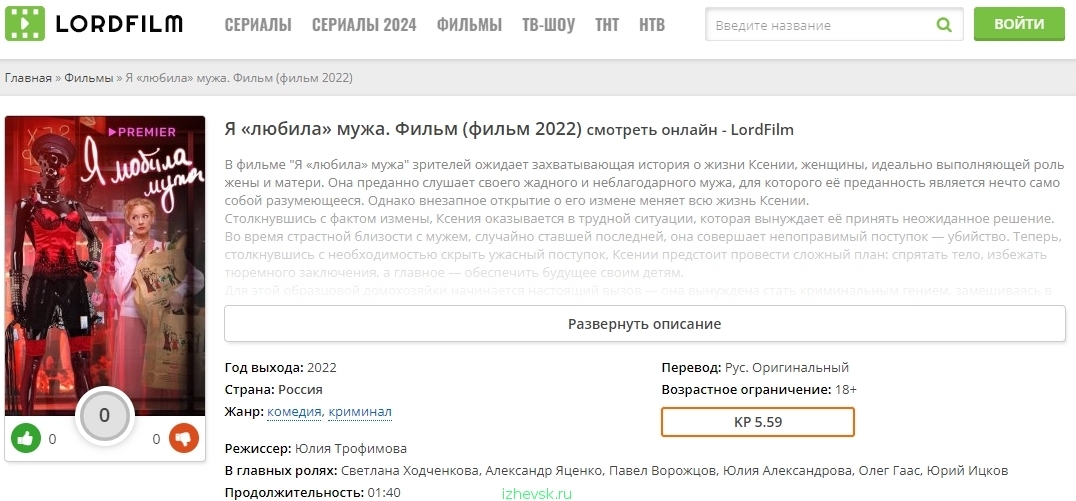
Task: Expand description with Развернуть описание
Action: click(x=644, y=324)
